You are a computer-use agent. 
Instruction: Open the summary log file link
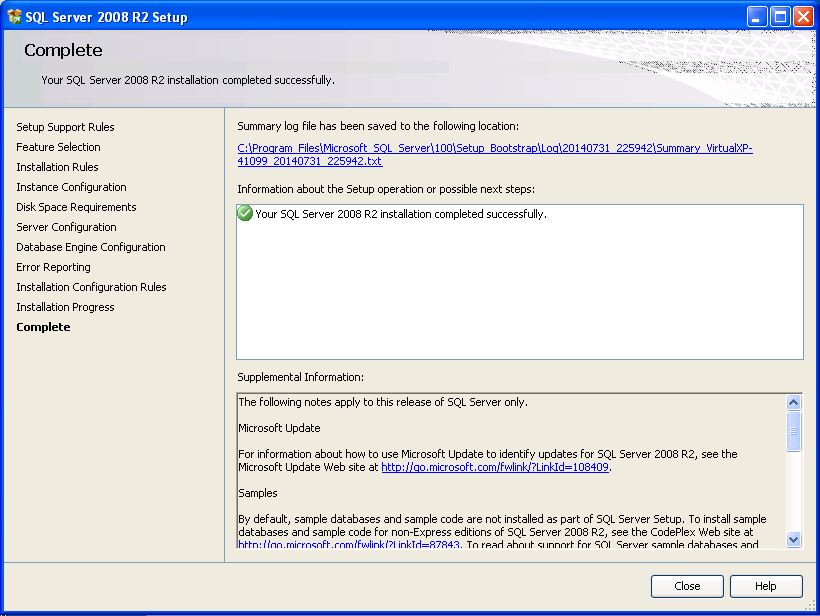pyautogui.click(x=494, y=148)
